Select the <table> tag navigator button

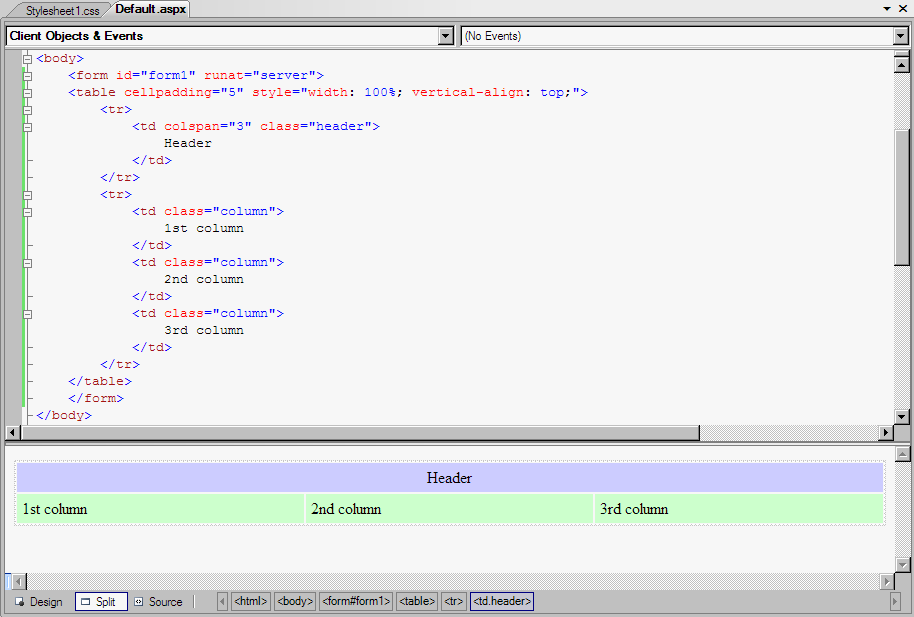click(x=417, y=601)
